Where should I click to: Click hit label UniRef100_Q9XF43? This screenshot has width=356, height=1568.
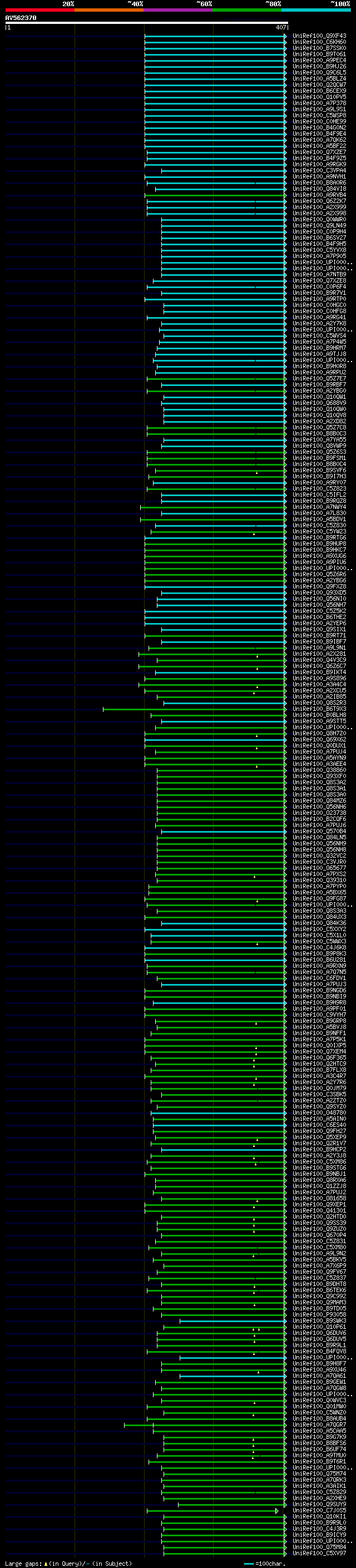click(x=319, y=36)
